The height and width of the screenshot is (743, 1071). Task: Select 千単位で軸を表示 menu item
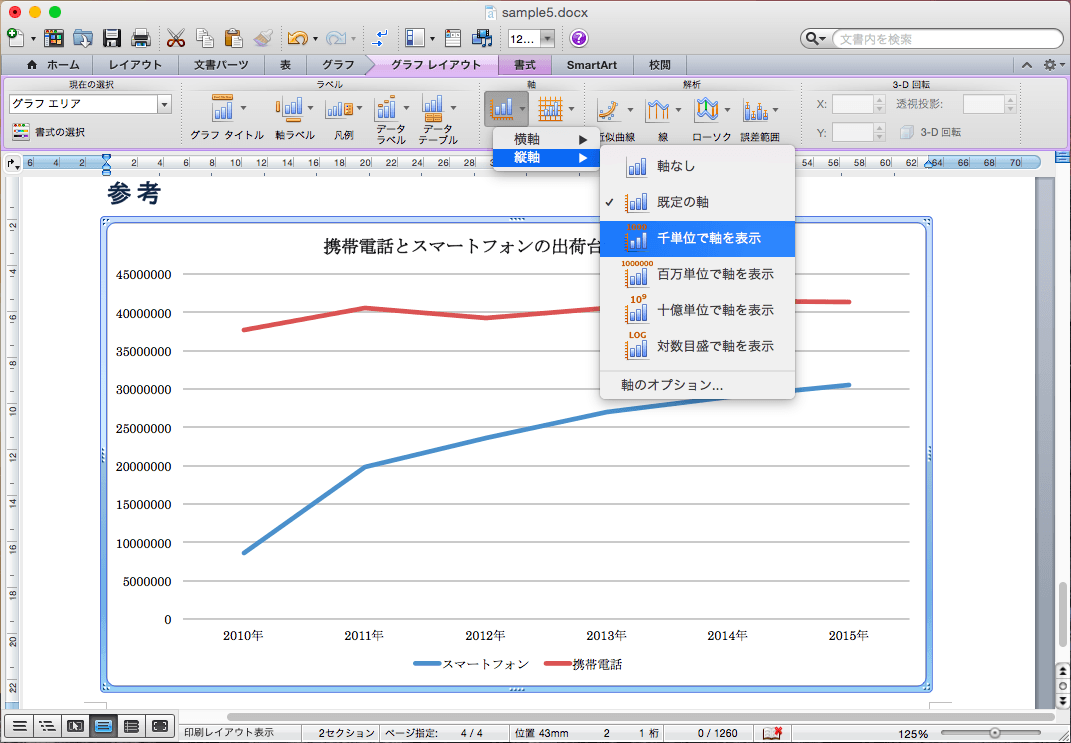tap(697, 238)
